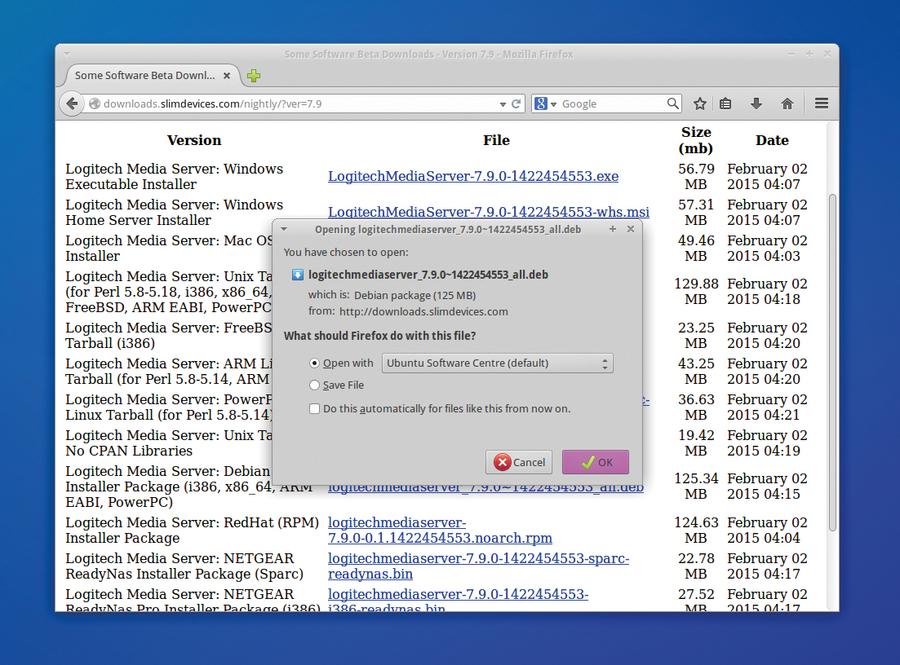Click the Debian package (125 MB) text

[414, 295]
